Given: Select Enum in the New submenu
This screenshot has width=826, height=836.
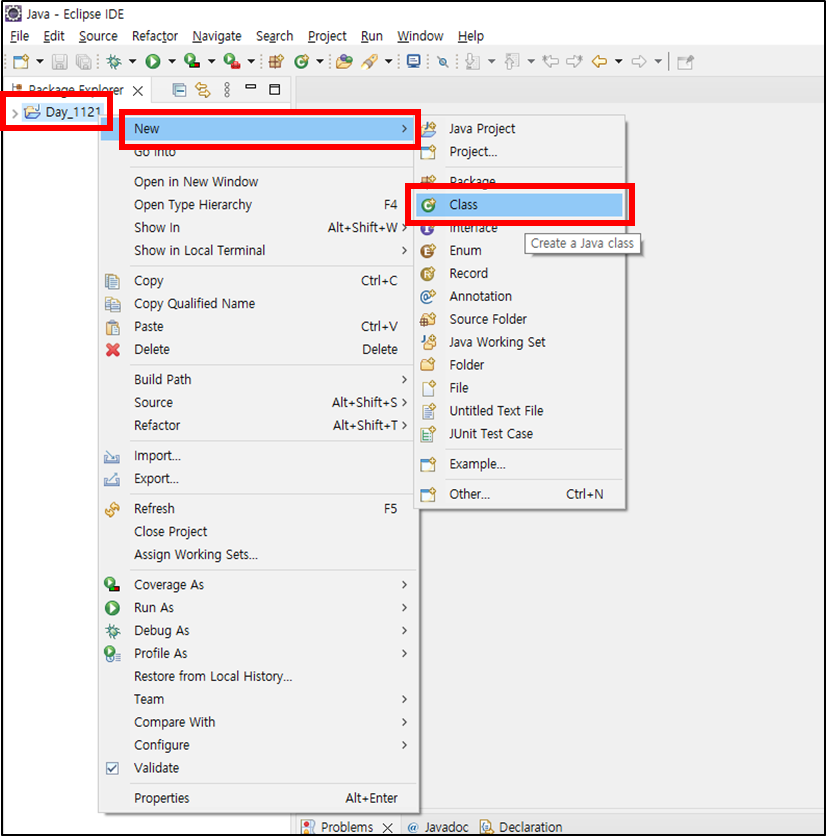Looking at the screenshot, I should (x=520, y=251).
